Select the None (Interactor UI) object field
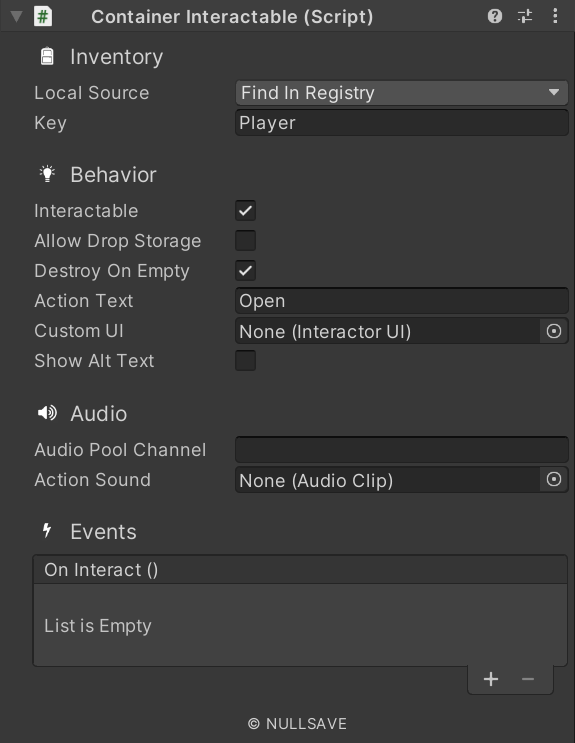The image size is (575, 743). [x=388, y=331]
